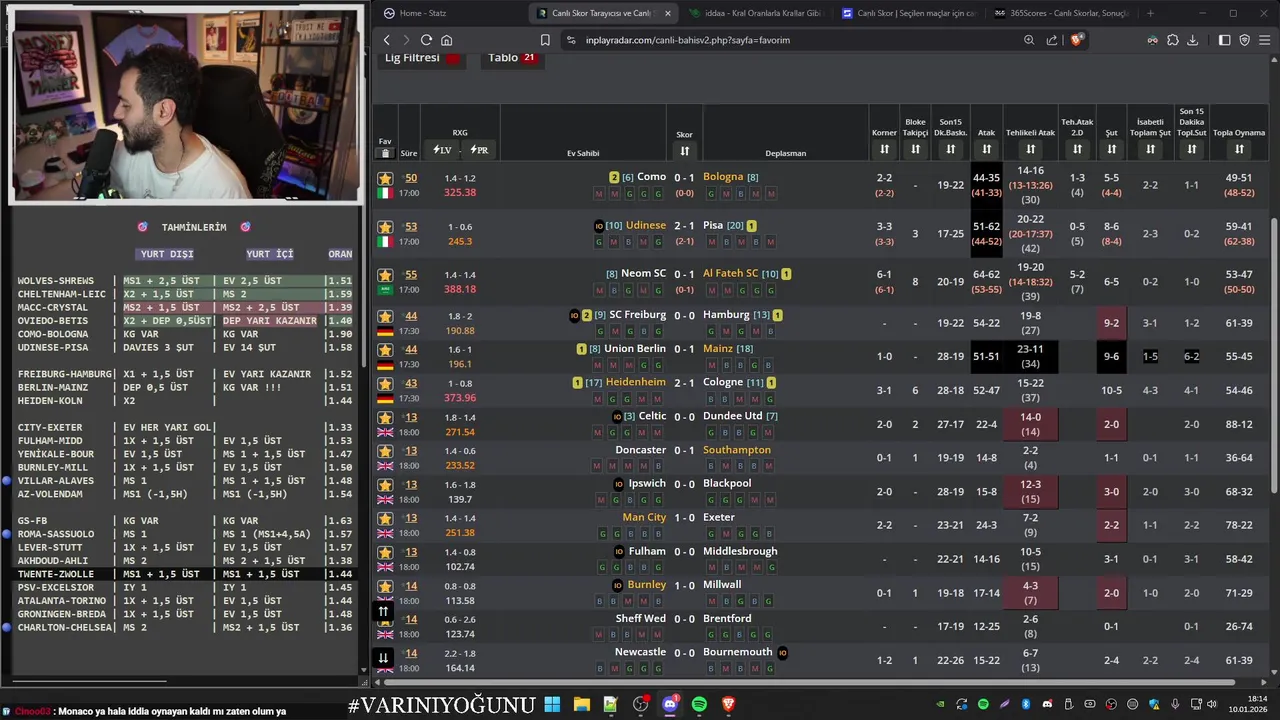Viewport: 1280px width, 720px height.
Task: Click trash icon under Fav header
Action: 385,154
